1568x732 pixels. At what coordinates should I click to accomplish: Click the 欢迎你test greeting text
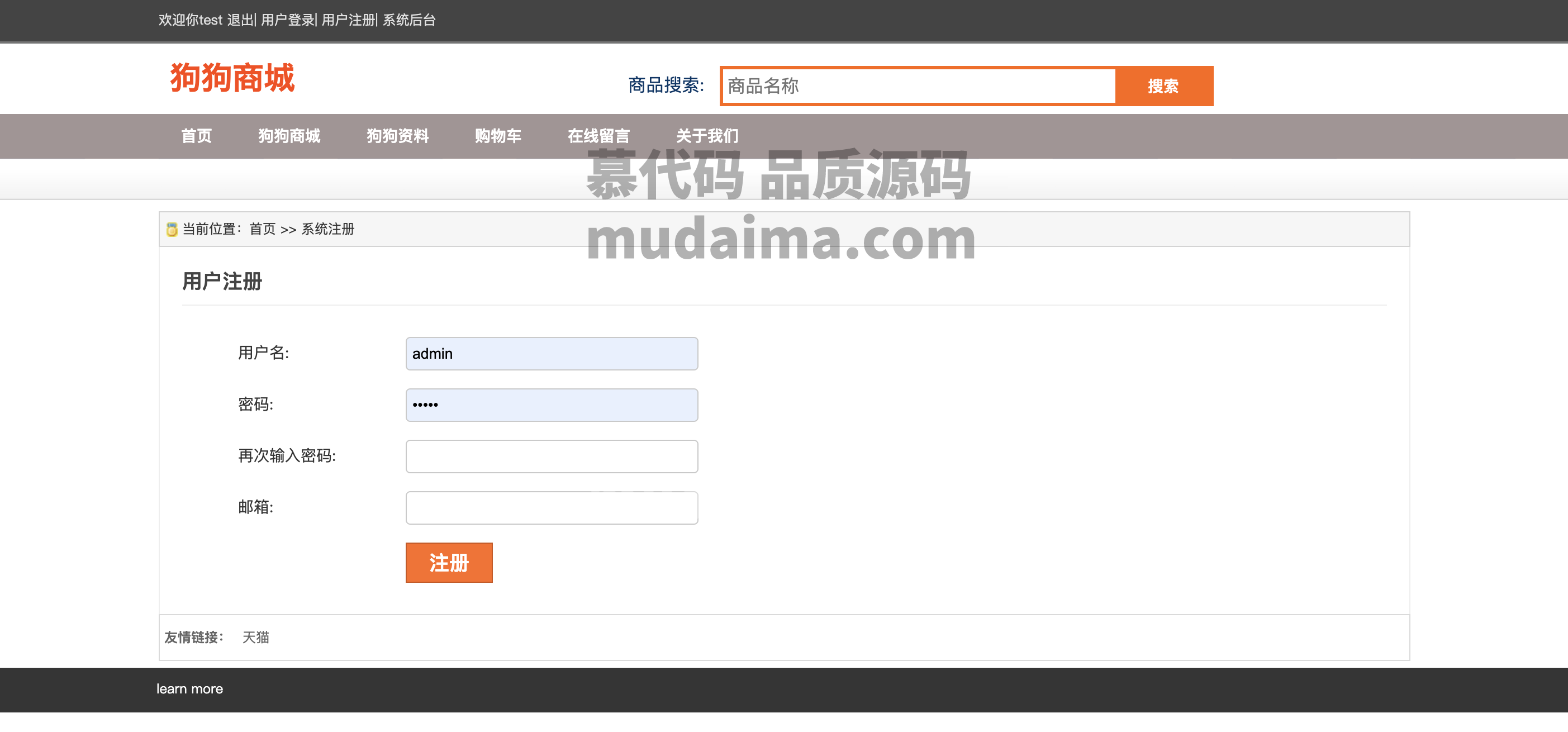pos(191,20)
